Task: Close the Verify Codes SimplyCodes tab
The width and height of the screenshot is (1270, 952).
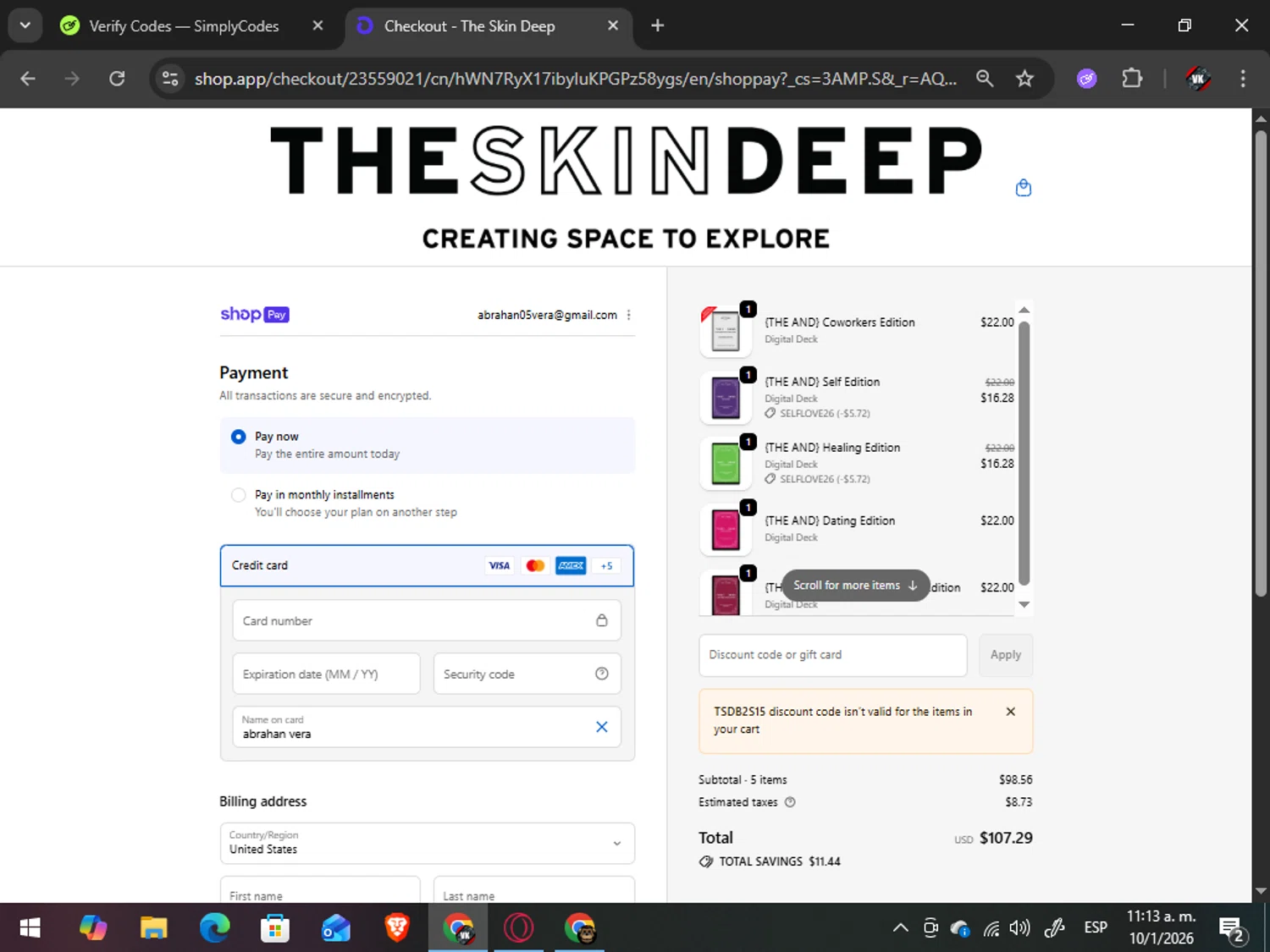Action: [317, 25]
